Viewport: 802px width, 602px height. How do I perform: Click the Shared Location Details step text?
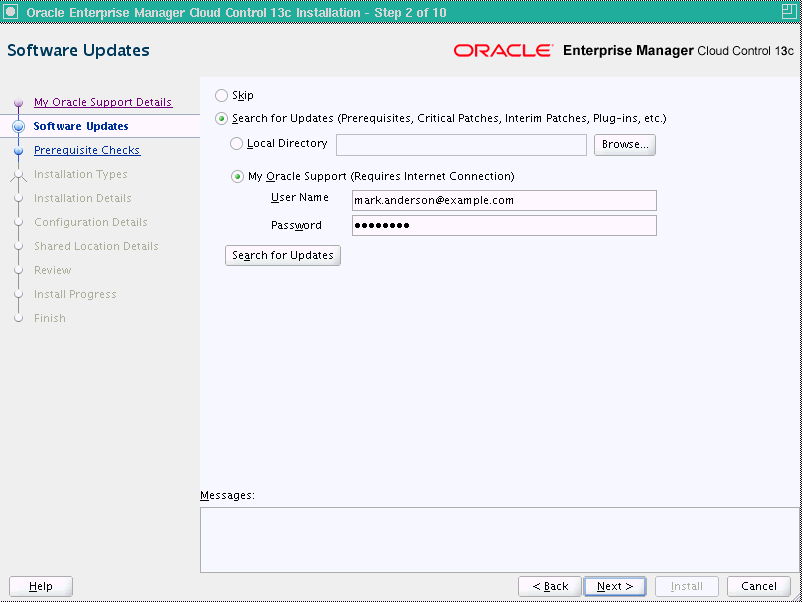(96, 247)
